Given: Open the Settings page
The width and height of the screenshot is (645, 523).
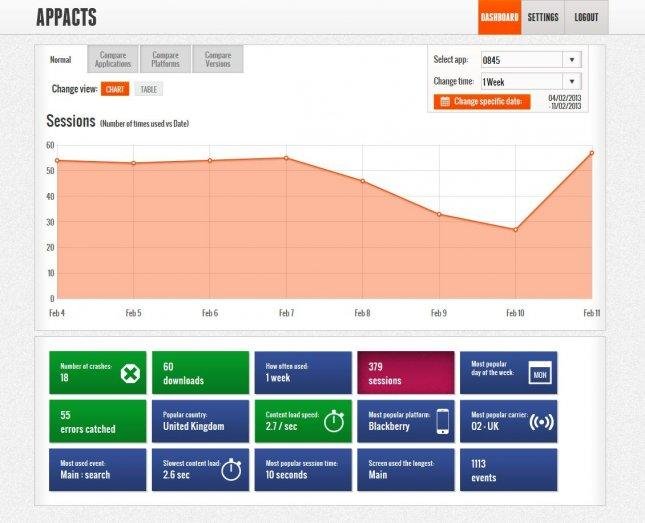Looking at the screenshot, I should 543,18.
